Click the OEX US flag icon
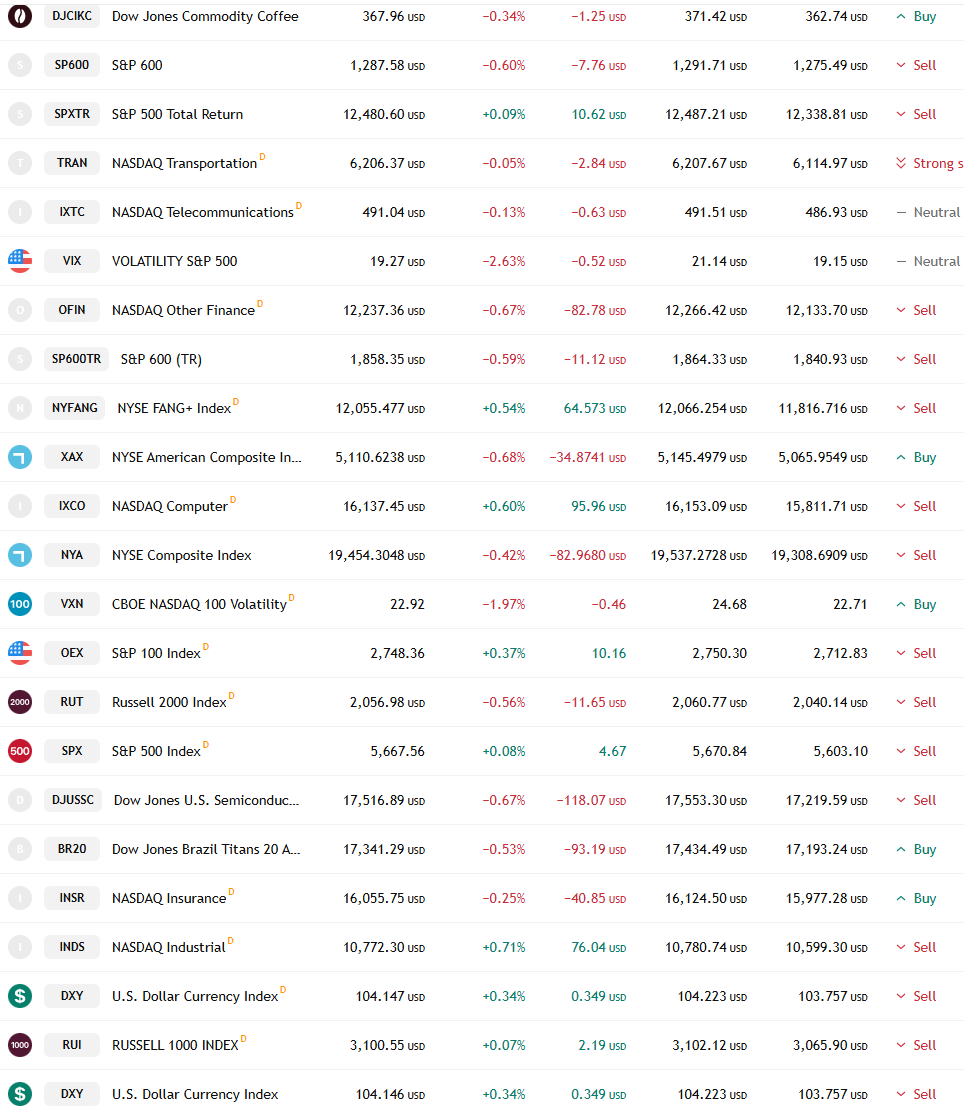 pos(20,653)
